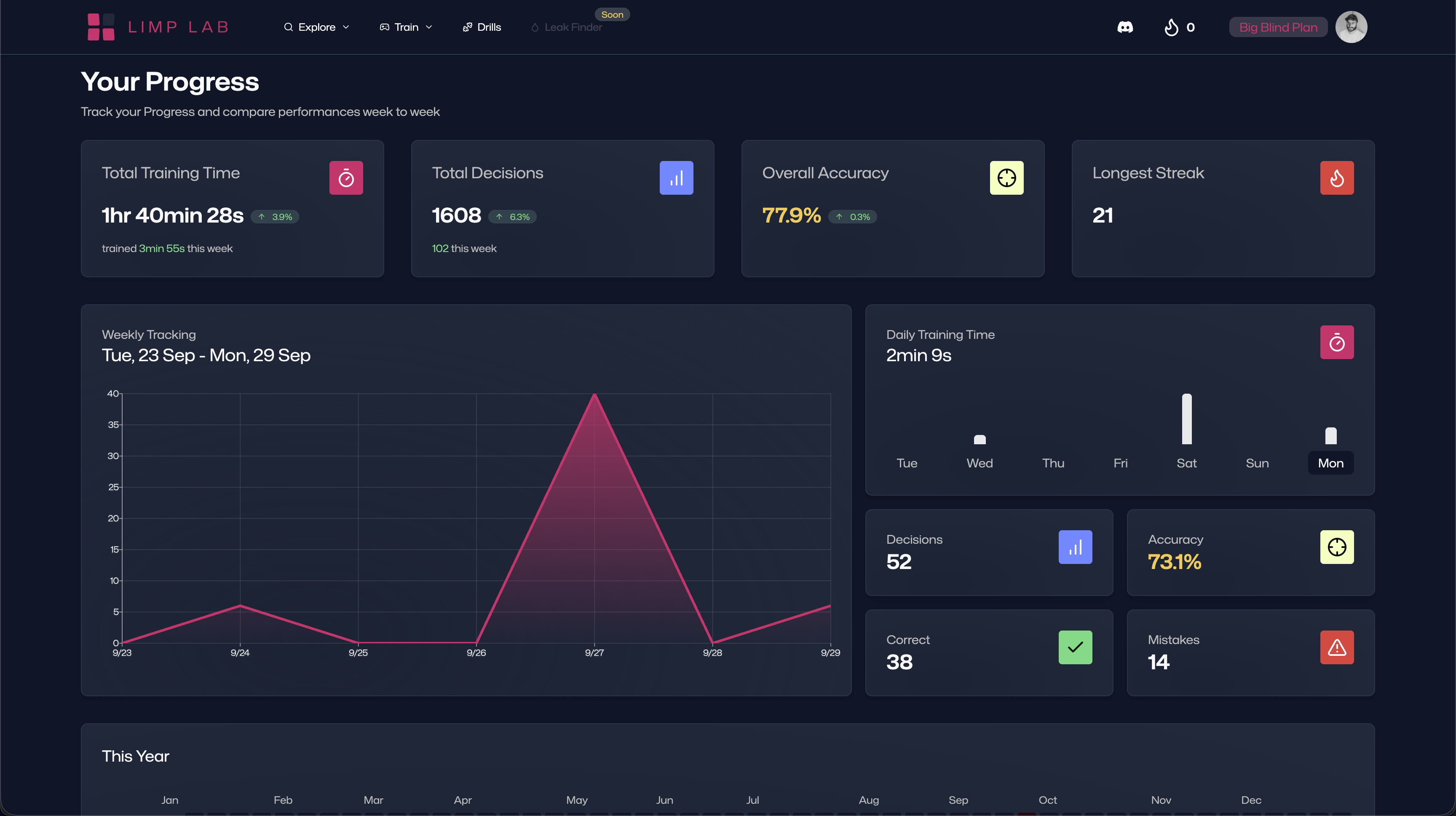The height and width of the screenshot is (816, 1456).
Task: Click the LIMP LAB home link text
Action: 179,27
